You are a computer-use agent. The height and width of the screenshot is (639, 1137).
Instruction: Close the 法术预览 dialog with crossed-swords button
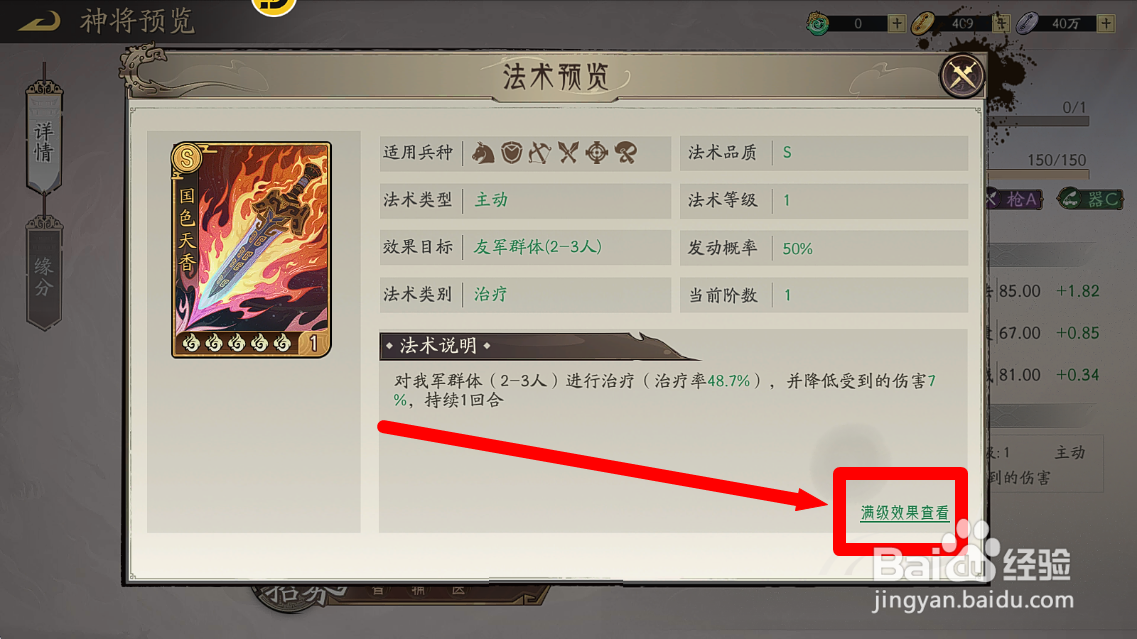point(962,75)
